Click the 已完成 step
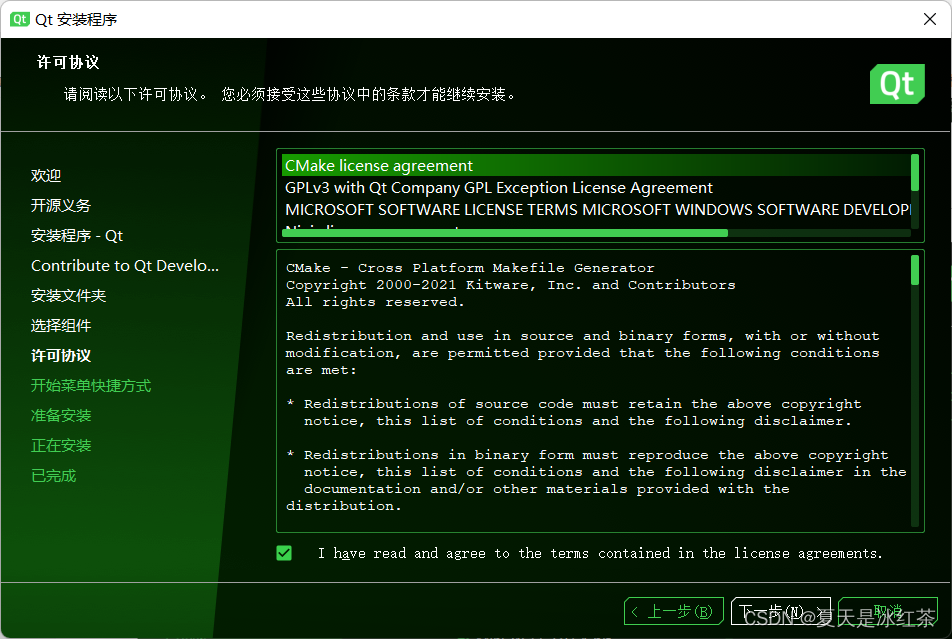 click(x=53, y=476)
